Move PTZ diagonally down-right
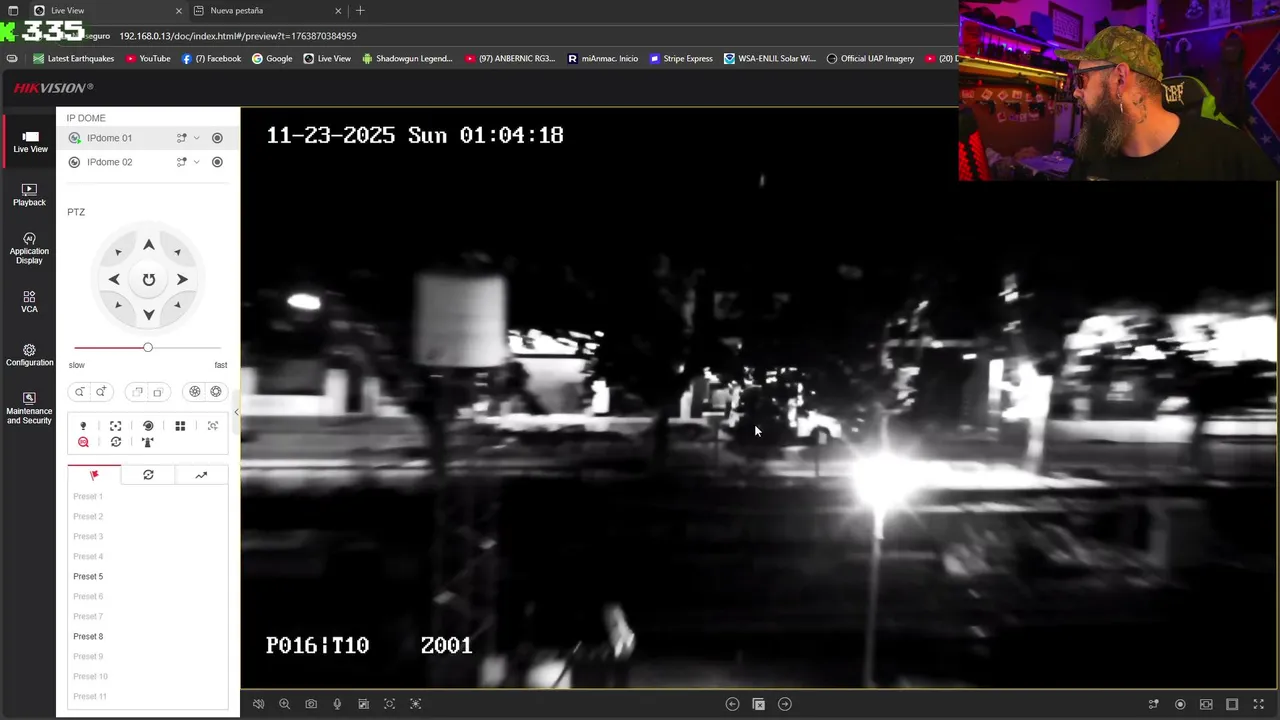This screenshot has height=720, width=1280. [177, 305]
